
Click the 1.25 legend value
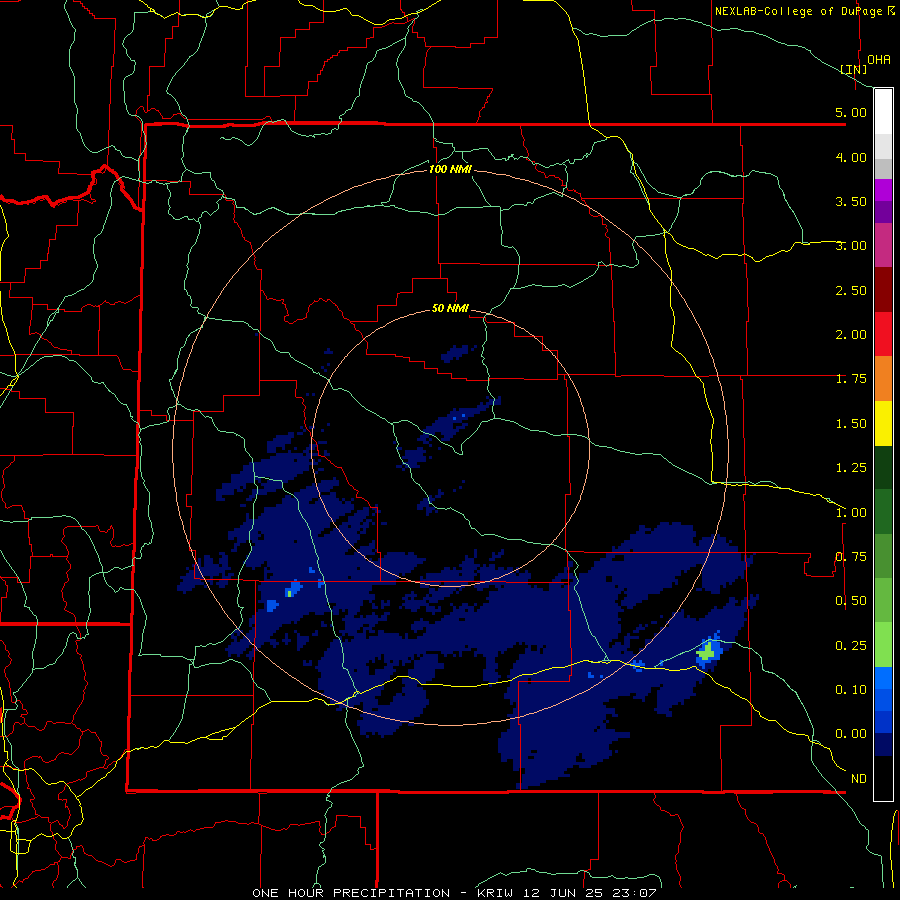point(851,468)
